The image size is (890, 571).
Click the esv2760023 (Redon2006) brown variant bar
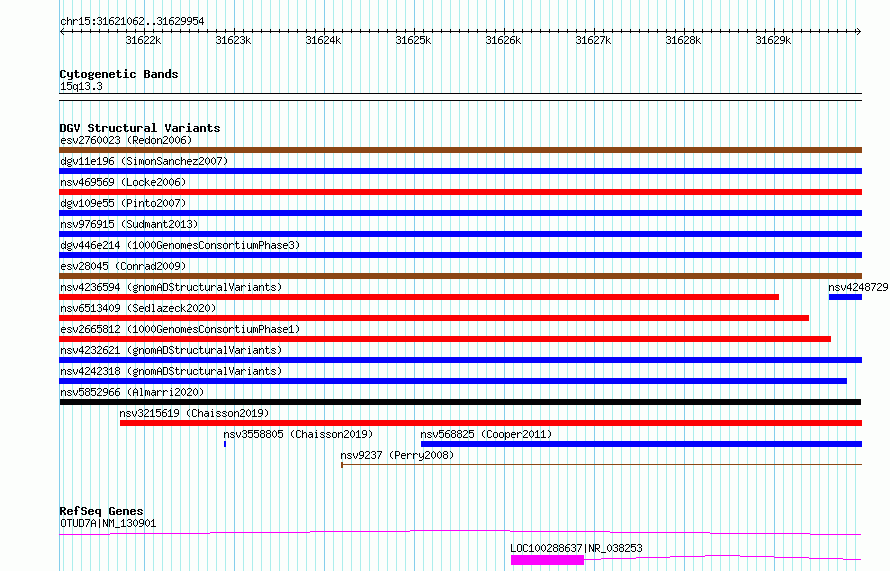point(460,150)
